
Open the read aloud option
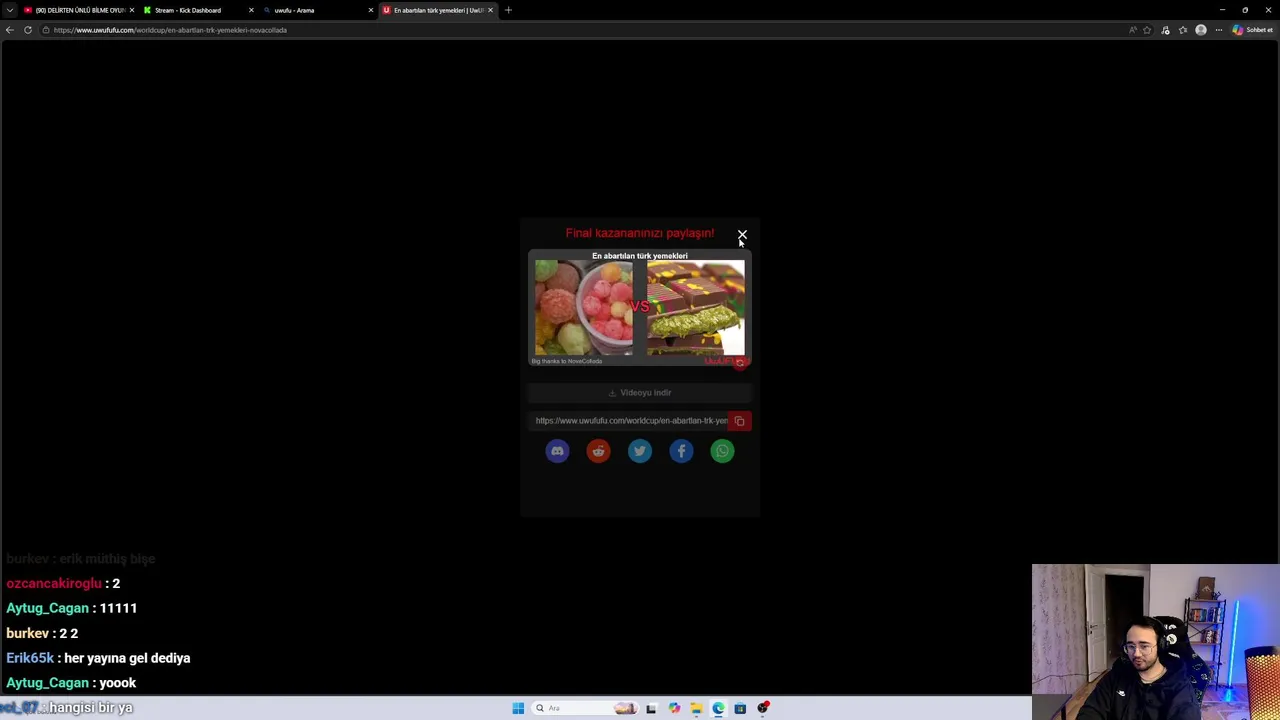point(1133,30)
